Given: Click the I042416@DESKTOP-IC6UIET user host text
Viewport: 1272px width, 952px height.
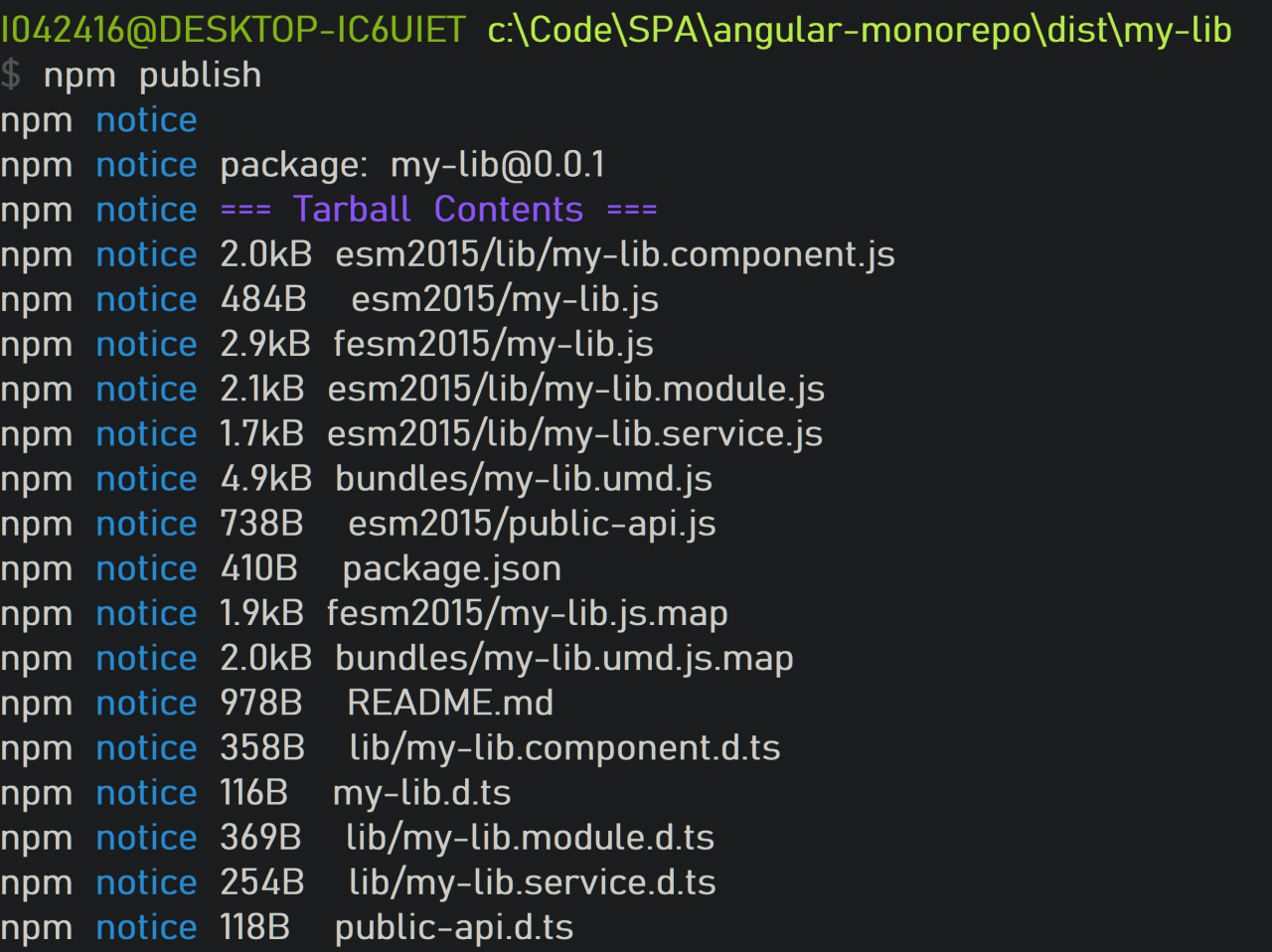Looking at the screenshot, I should [233, 30].
